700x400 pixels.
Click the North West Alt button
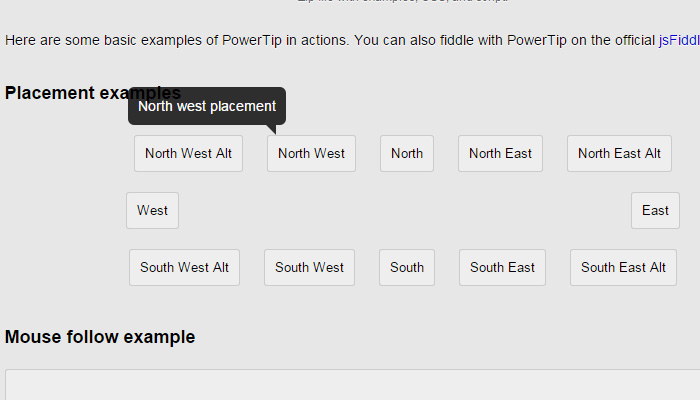pos(188,154)
